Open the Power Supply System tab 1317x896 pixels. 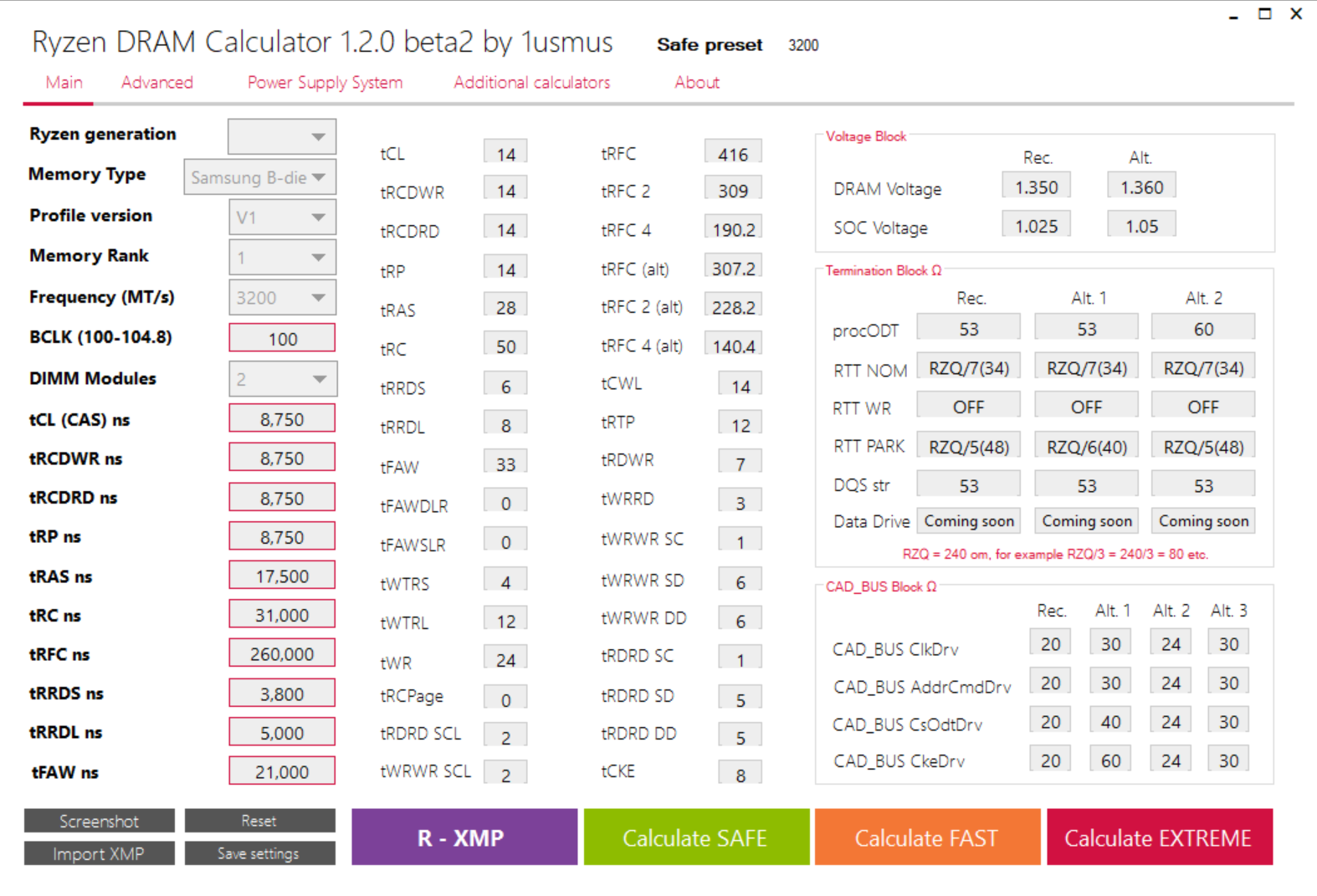click(x=325, y=82)
